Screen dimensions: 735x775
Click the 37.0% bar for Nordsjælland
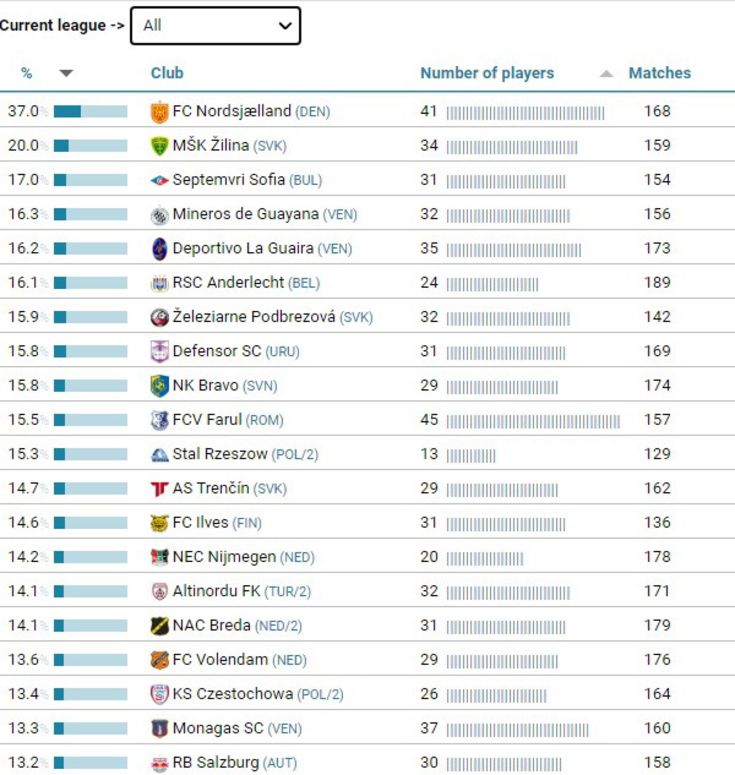90,112
